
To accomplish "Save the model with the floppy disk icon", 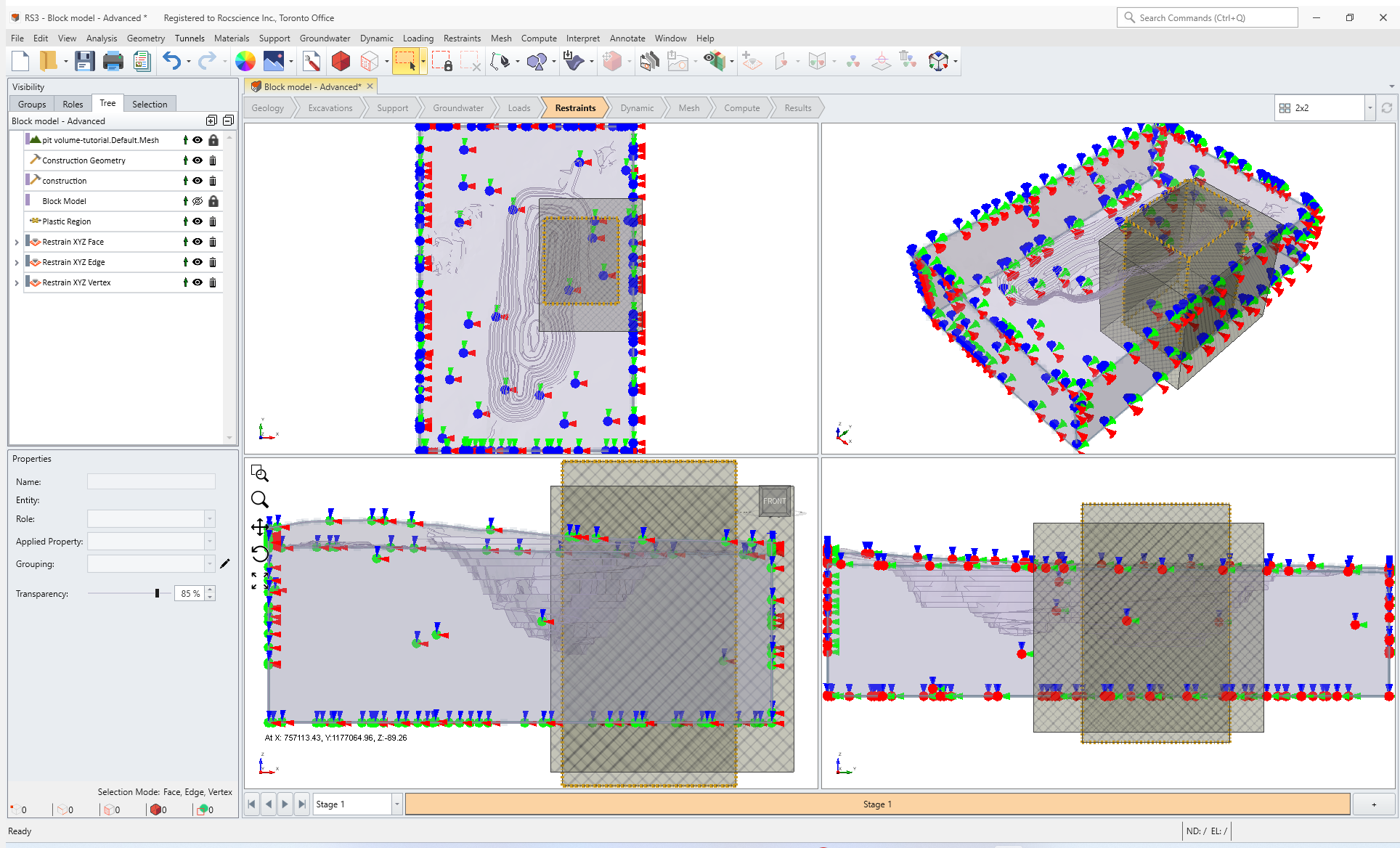I will [85, 62].
